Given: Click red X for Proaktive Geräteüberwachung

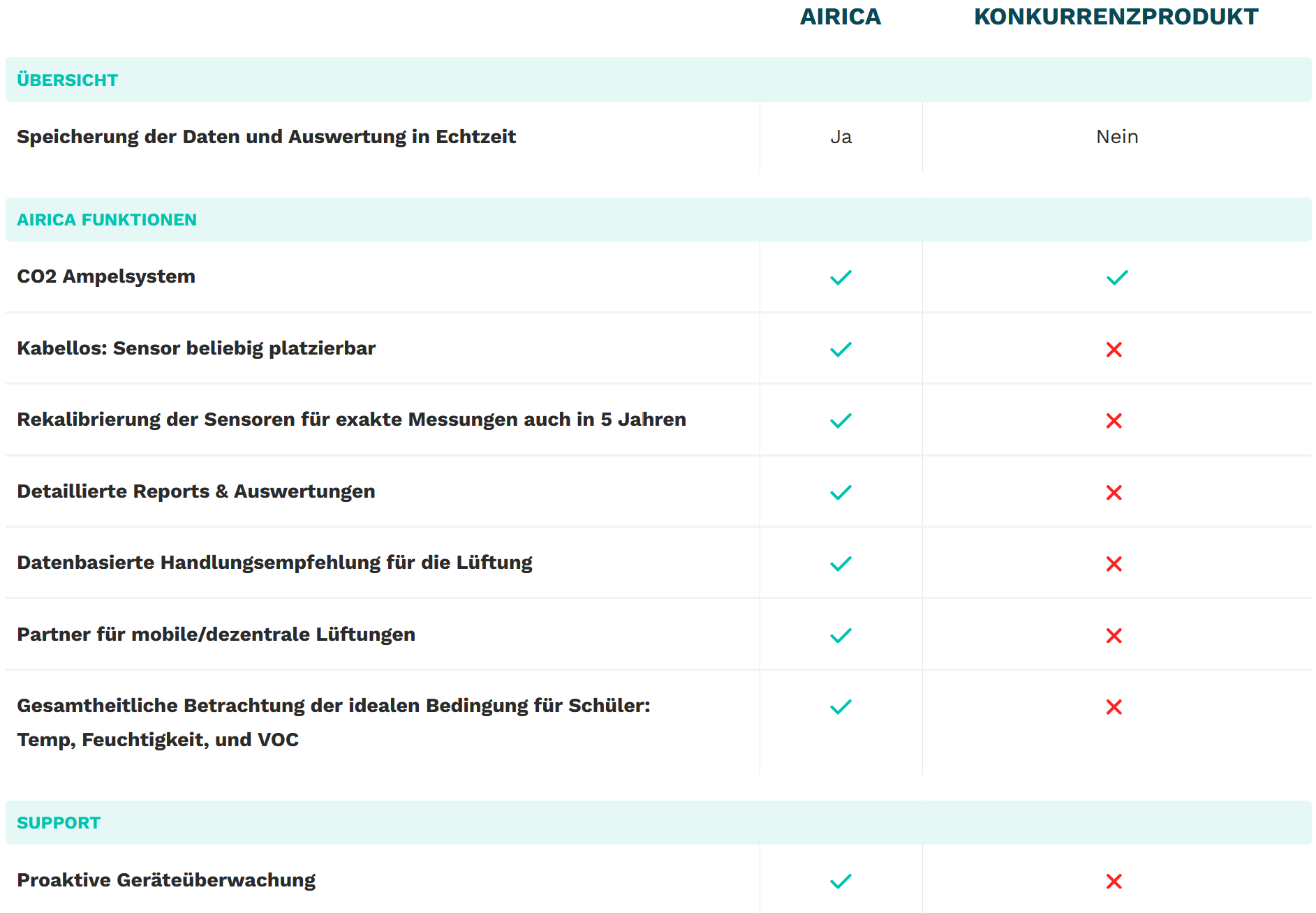Looking at the screenshot, I should 1114,882.
